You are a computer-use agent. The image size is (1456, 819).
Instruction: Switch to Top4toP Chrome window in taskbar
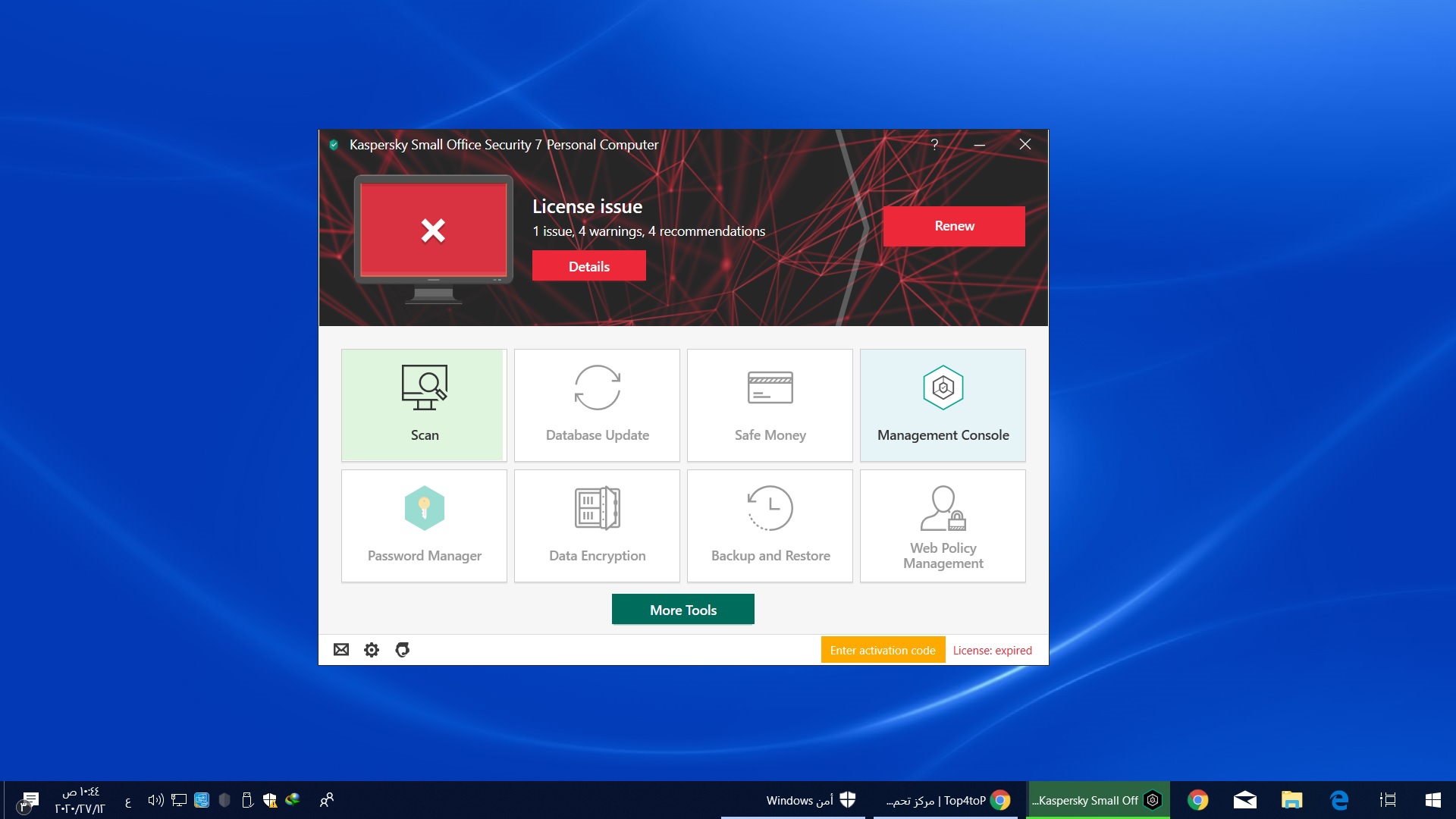(947, 800)
